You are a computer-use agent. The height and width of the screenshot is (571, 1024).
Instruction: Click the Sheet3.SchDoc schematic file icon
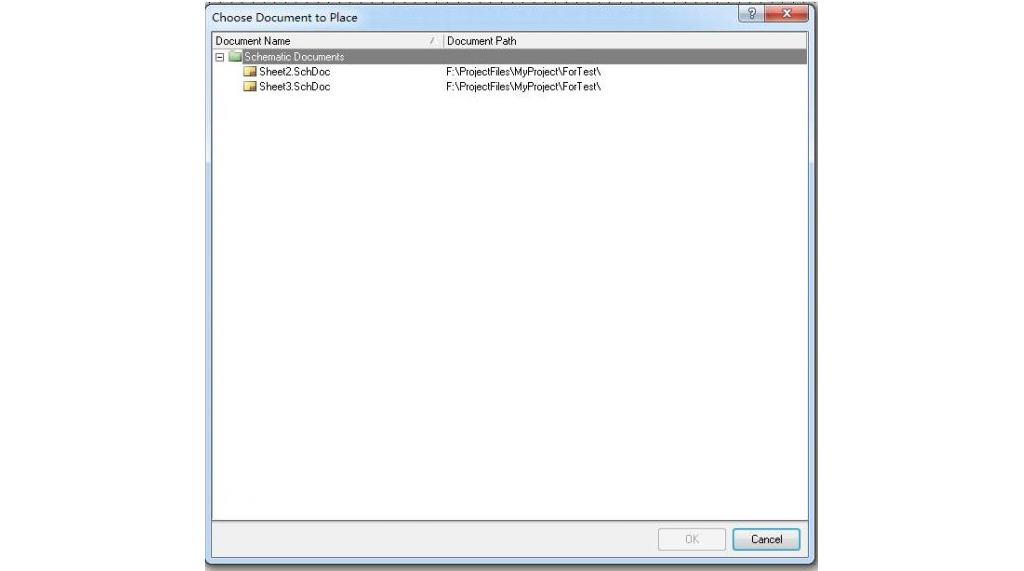(x=249, y=86)
